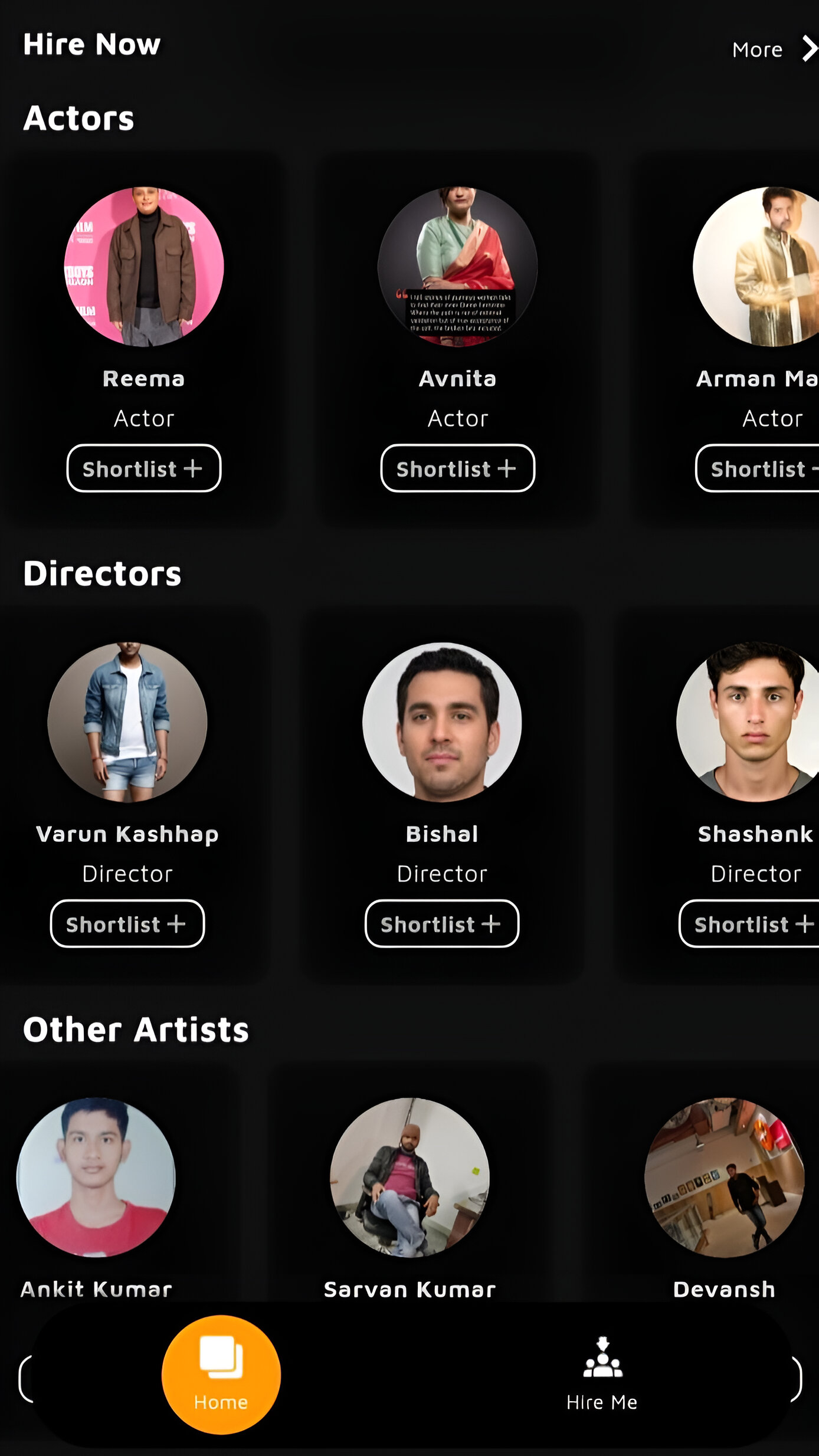
Task: Open the Hire Me icon tab
Action: pyautogui.click(x=602, y=1374)
